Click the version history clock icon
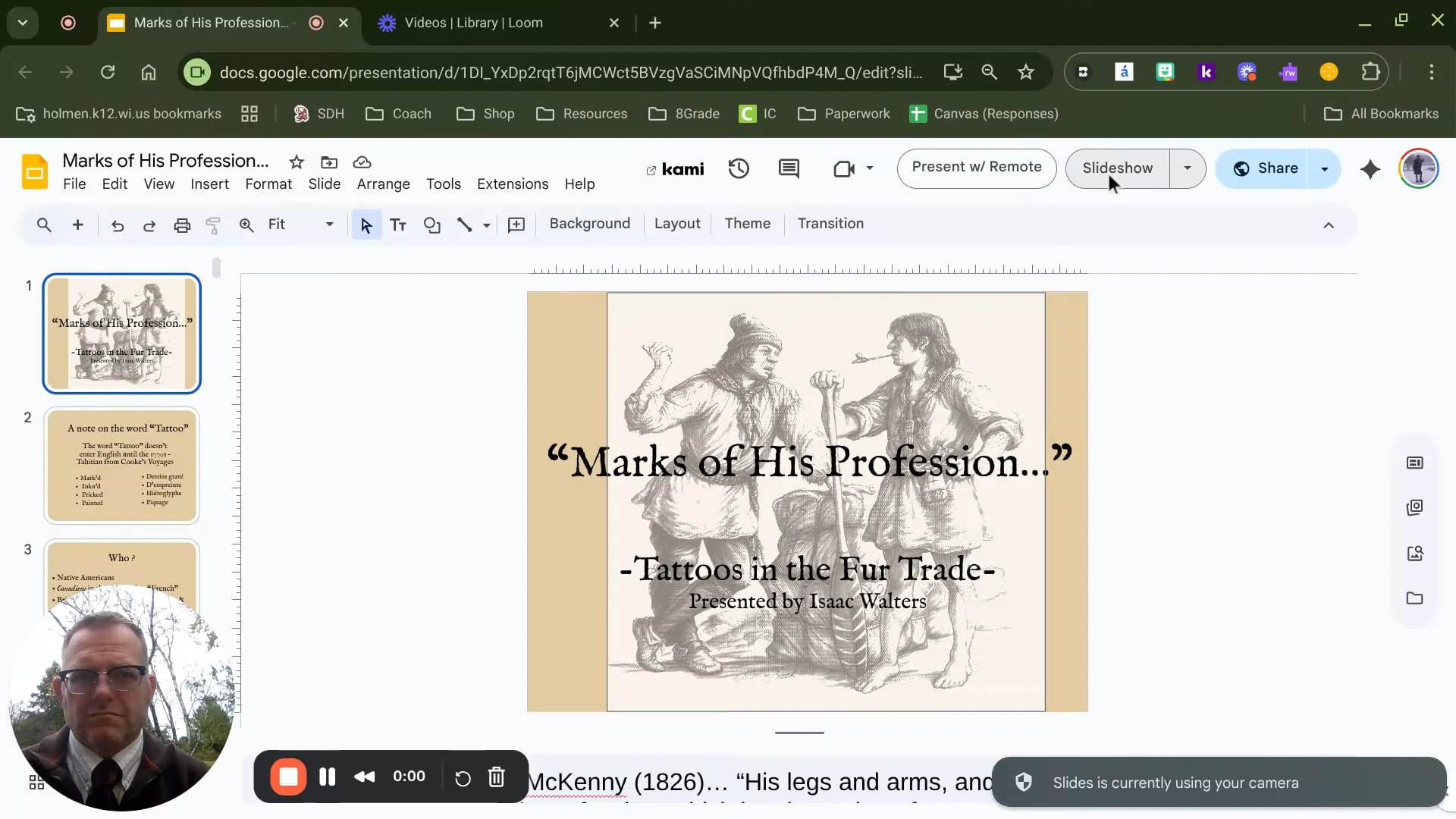This screenshot has width=1456, height=819. (x=739, y=168)
